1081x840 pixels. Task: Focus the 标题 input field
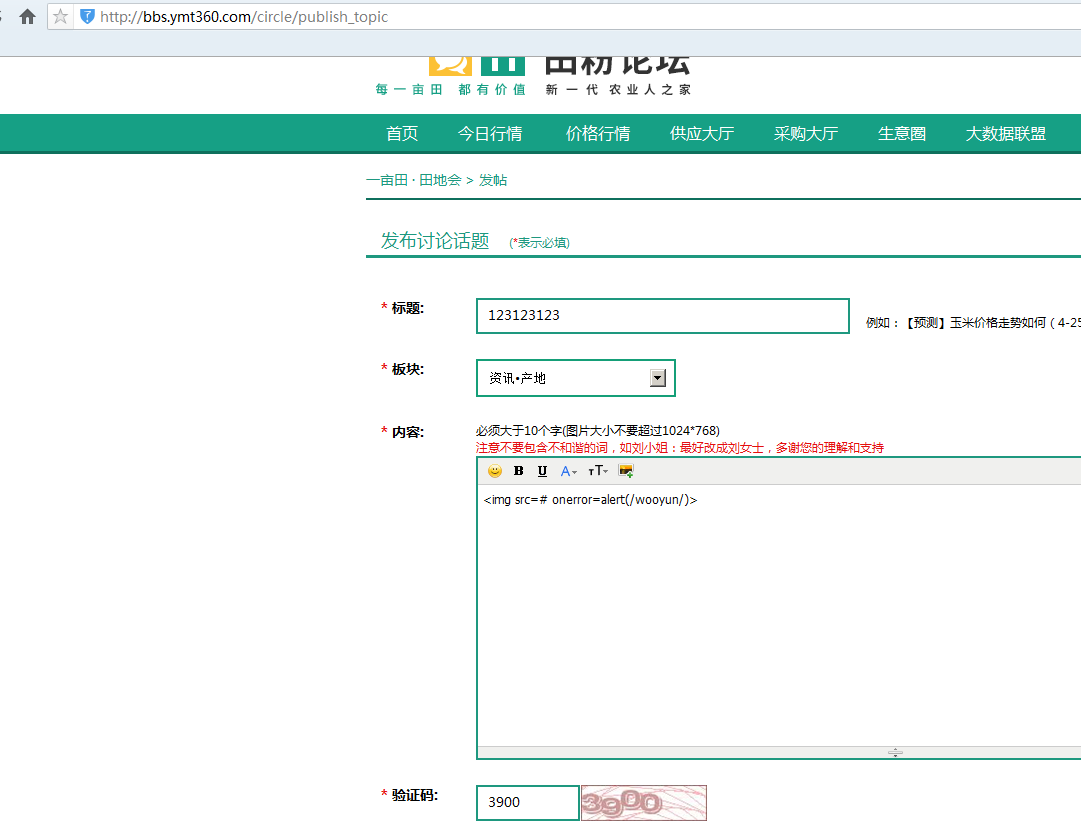(x=663, y=316)
